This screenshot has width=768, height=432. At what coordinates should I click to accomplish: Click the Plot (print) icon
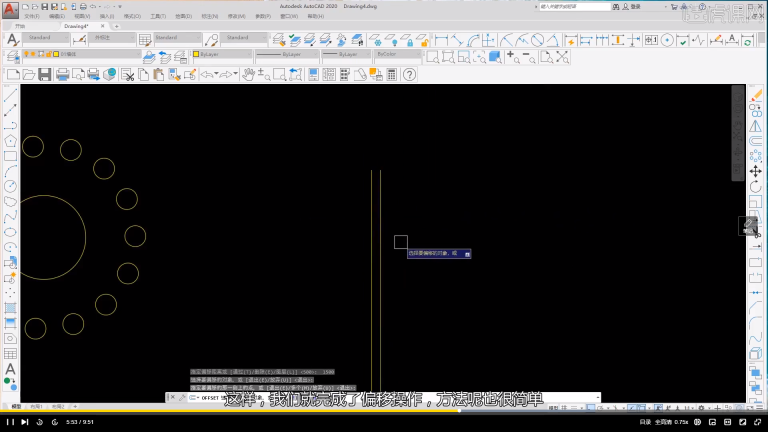pyautogui.click(x=62, y=74)
